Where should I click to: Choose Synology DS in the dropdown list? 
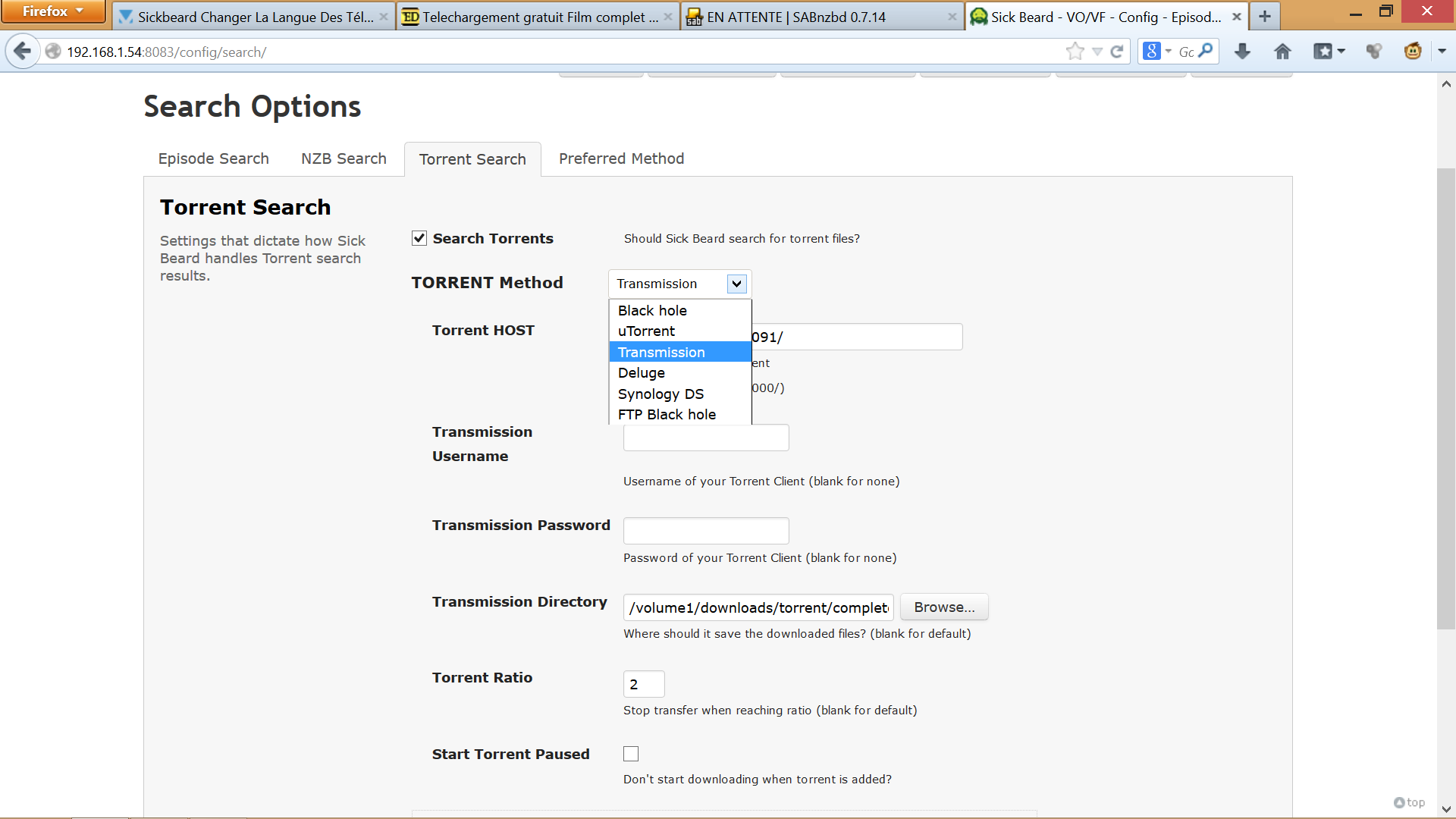(661, 394)
